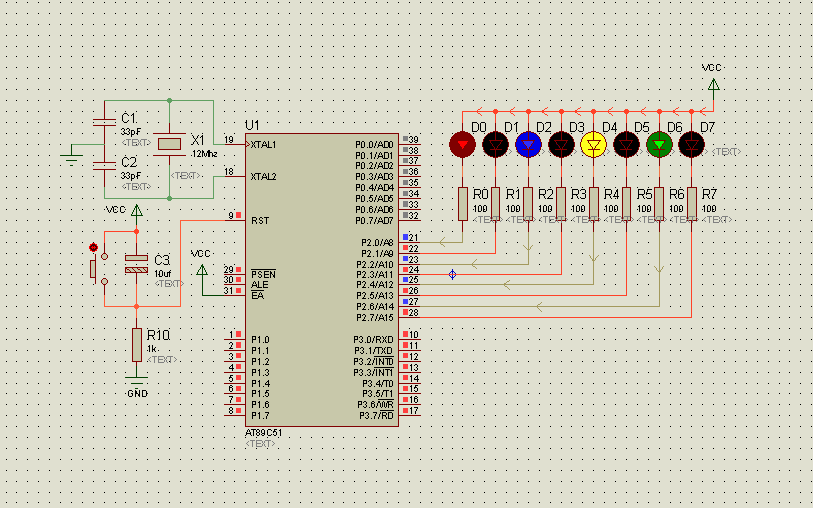Select the ground symbol beside C1 and C2

click(72, 158)
